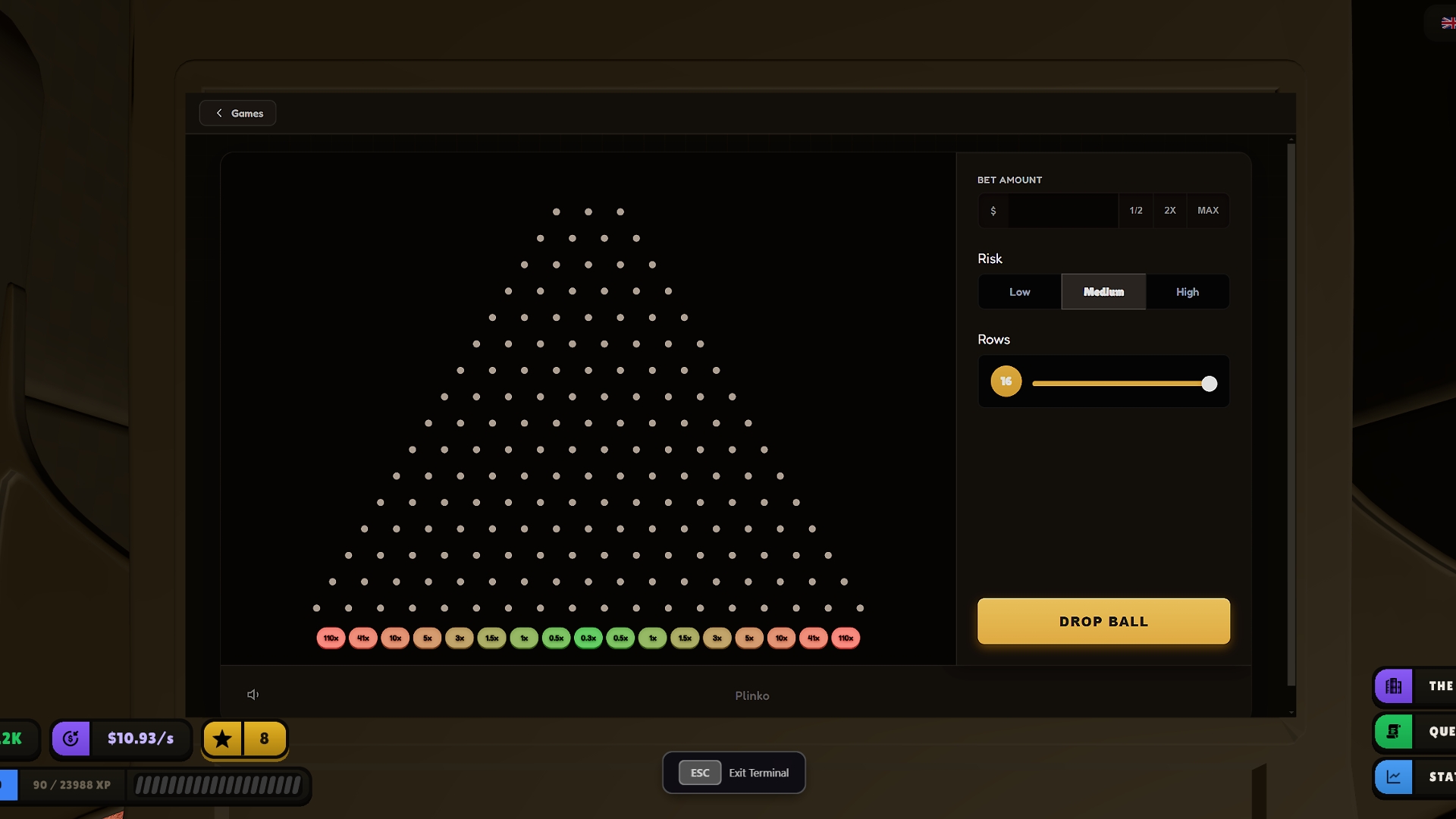Open the green quests icon panel
Screen dimensions: 1456x819
click(1394, 732)
